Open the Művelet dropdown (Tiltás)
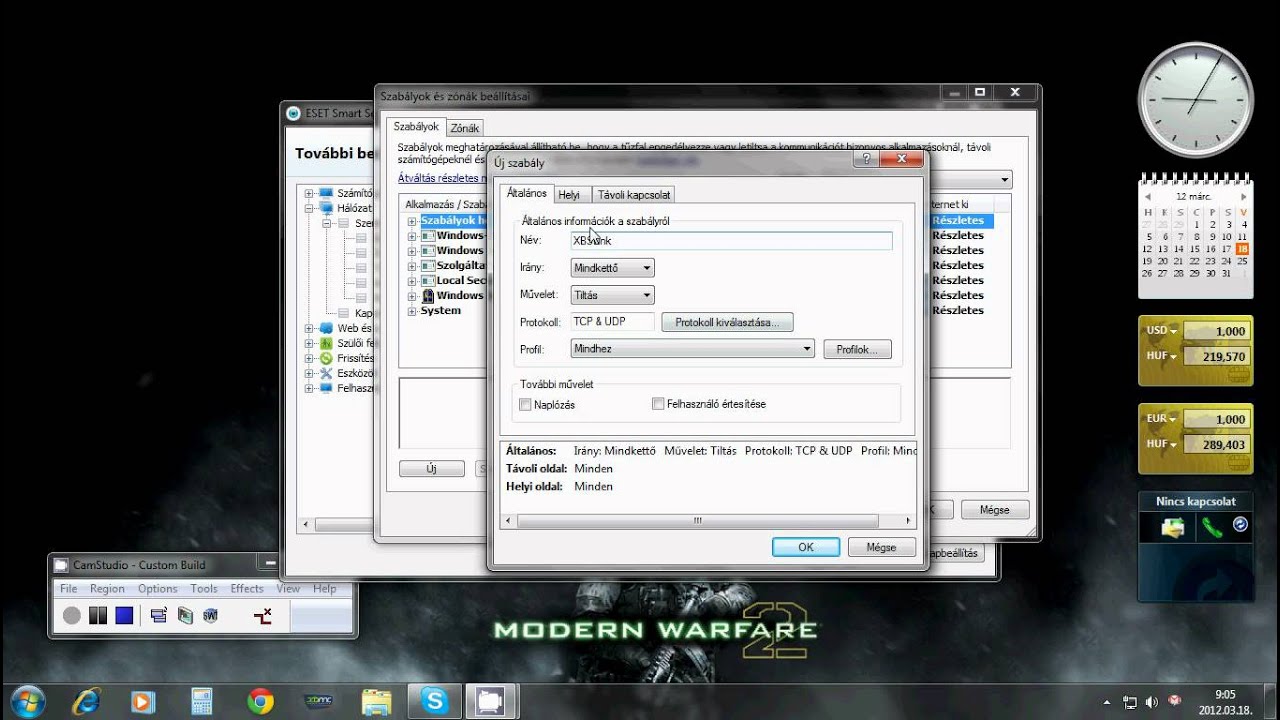Image resolution: width=1280 pixels, height=720 pixels. click(612, 295)
